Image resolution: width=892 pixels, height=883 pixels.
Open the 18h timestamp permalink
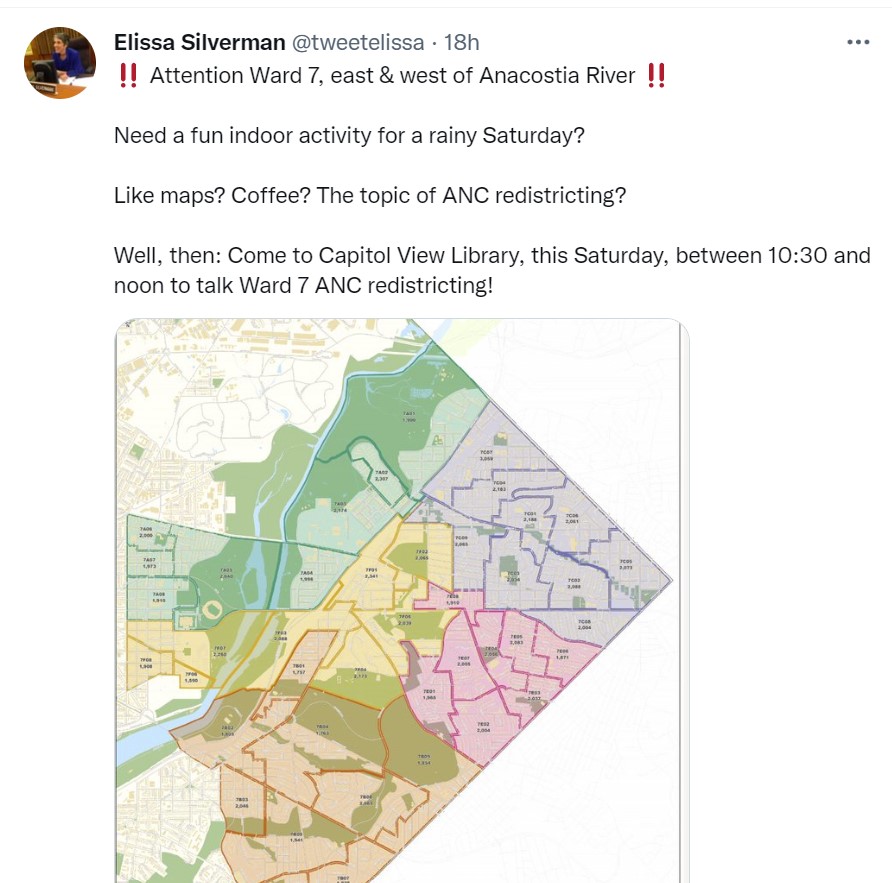[x=462, y=42]
